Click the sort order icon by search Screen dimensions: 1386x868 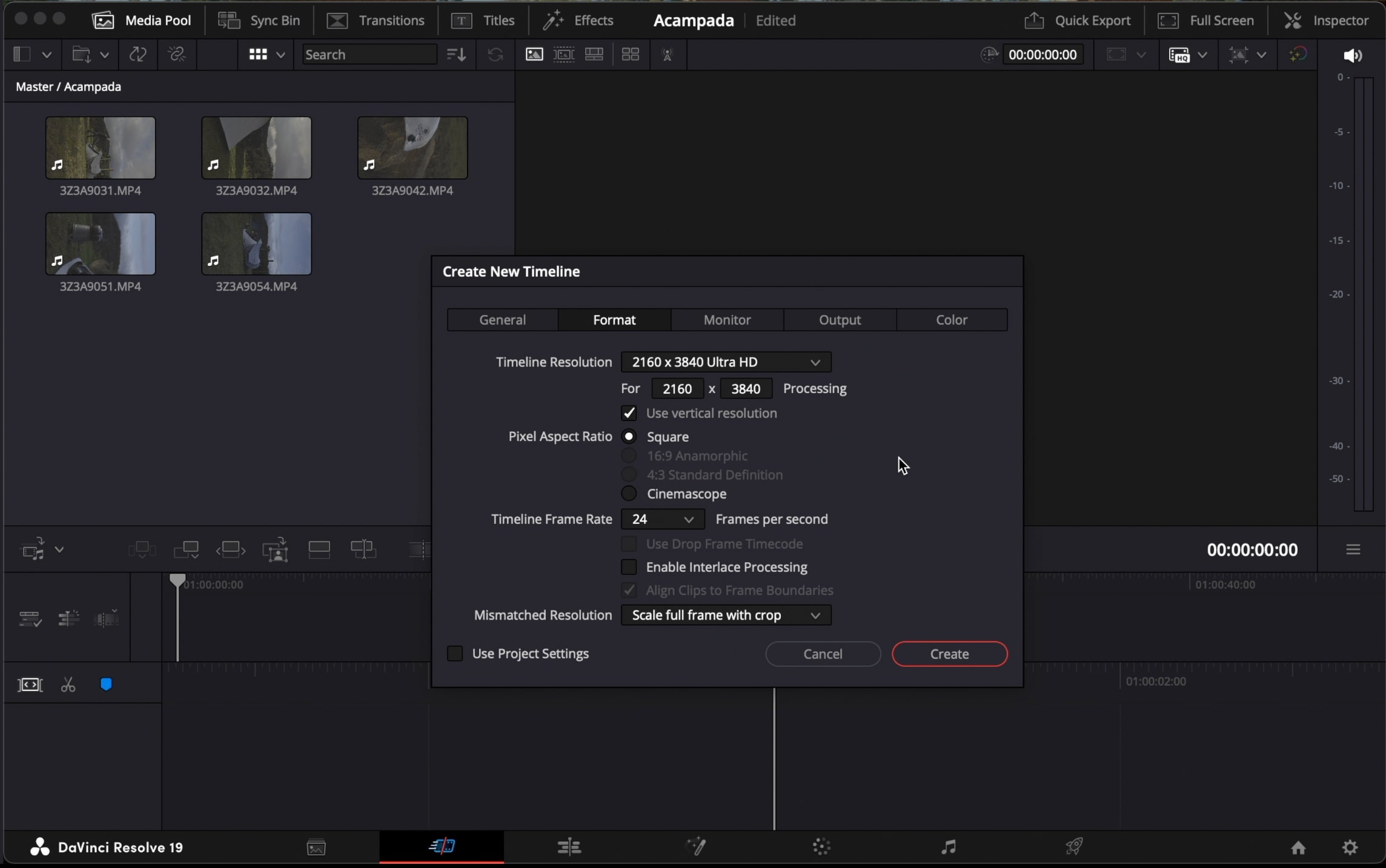click(456, 55)
